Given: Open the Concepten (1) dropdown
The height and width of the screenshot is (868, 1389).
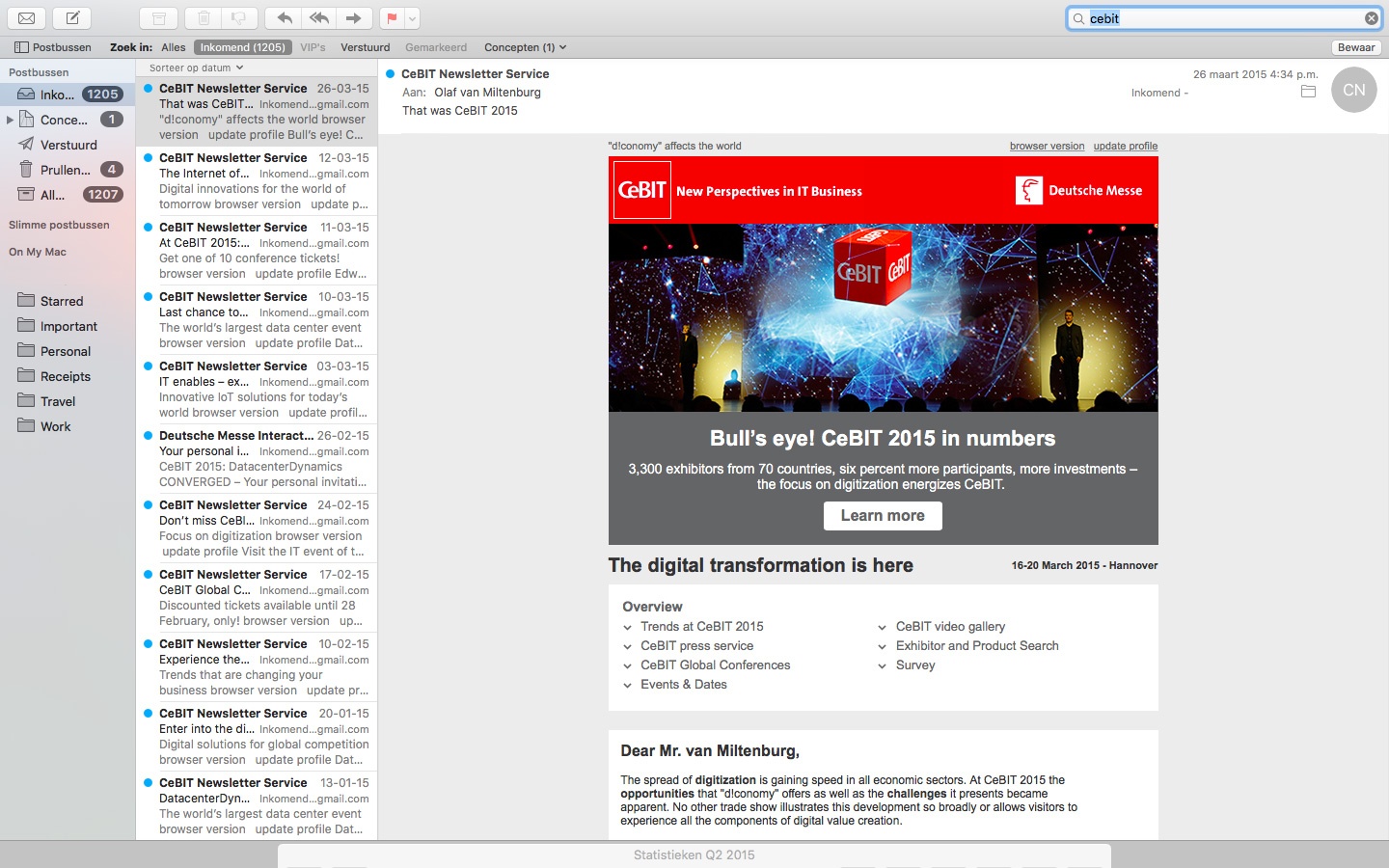Looking at the screenshot, I should pyautogui.click(x=525, y=47).
